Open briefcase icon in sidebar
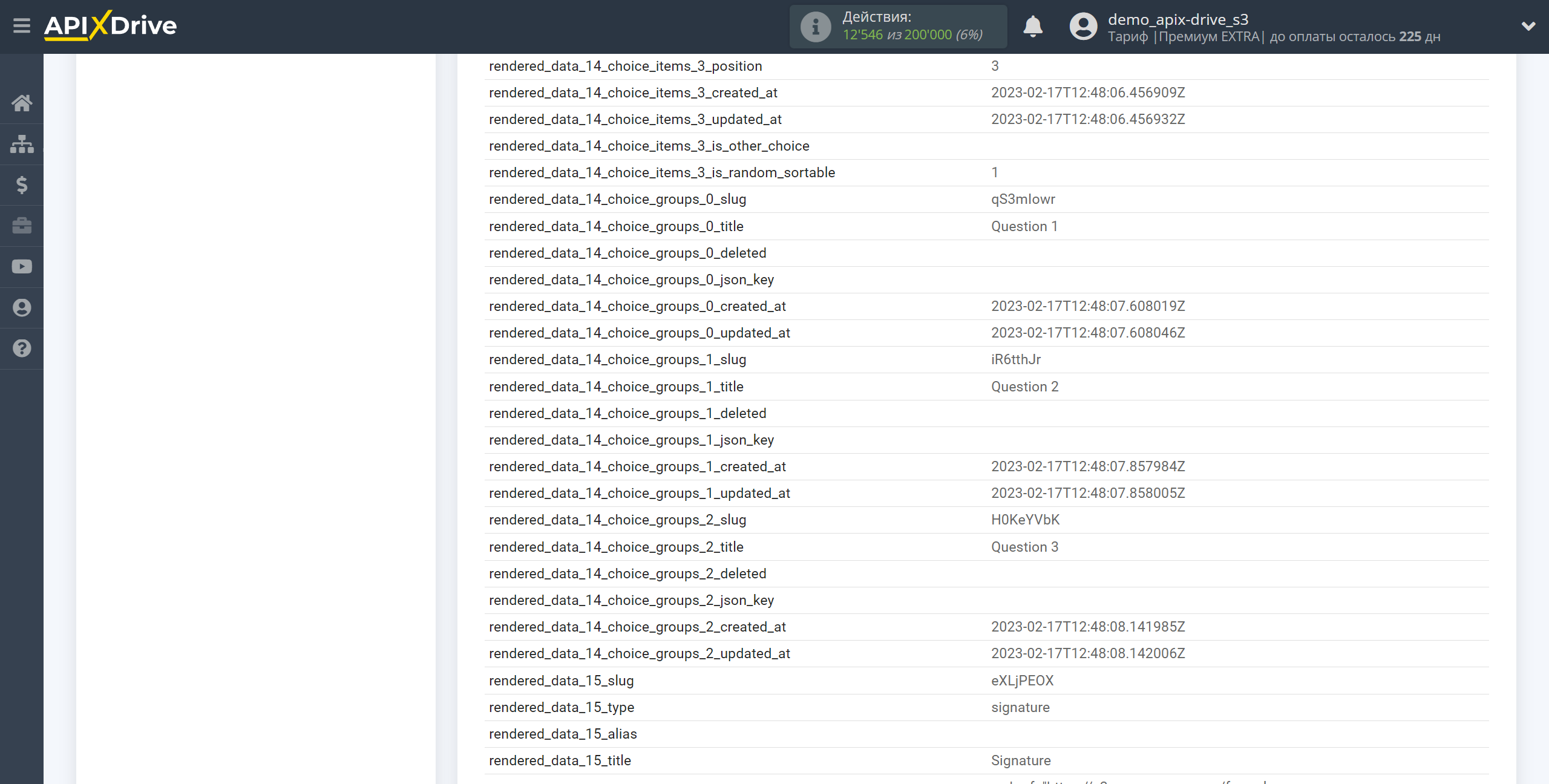1549x784 pixels. pyautogui.click(x=22, y=226)
